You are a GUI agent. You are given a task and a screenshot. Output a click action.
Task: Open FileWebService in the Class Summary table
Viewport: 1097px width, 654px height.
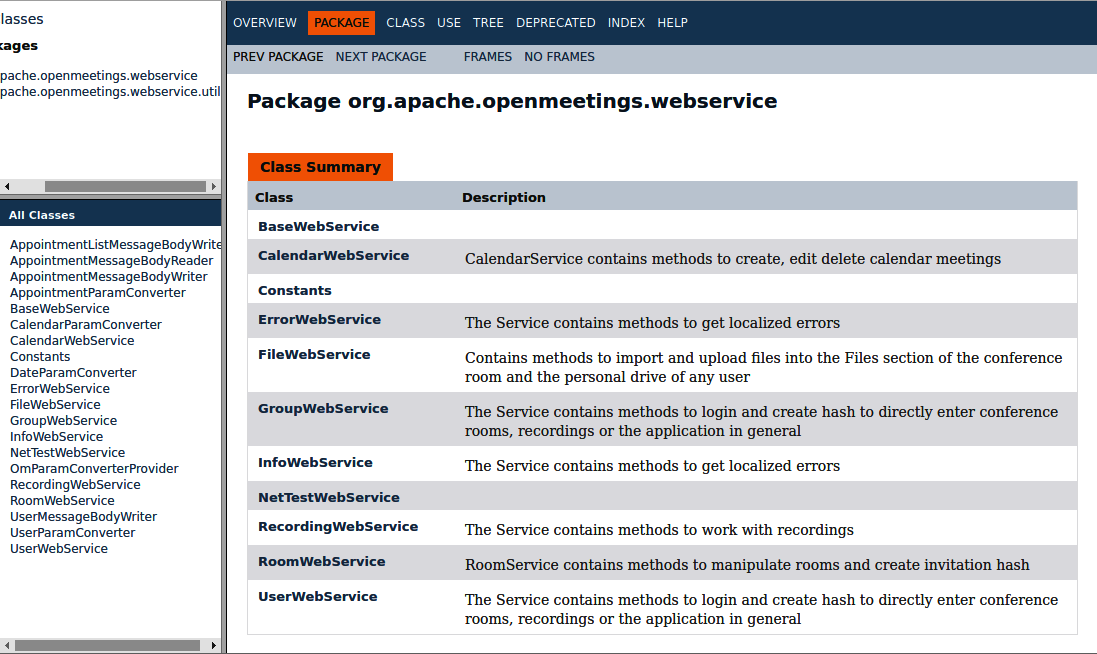point(314,354)
